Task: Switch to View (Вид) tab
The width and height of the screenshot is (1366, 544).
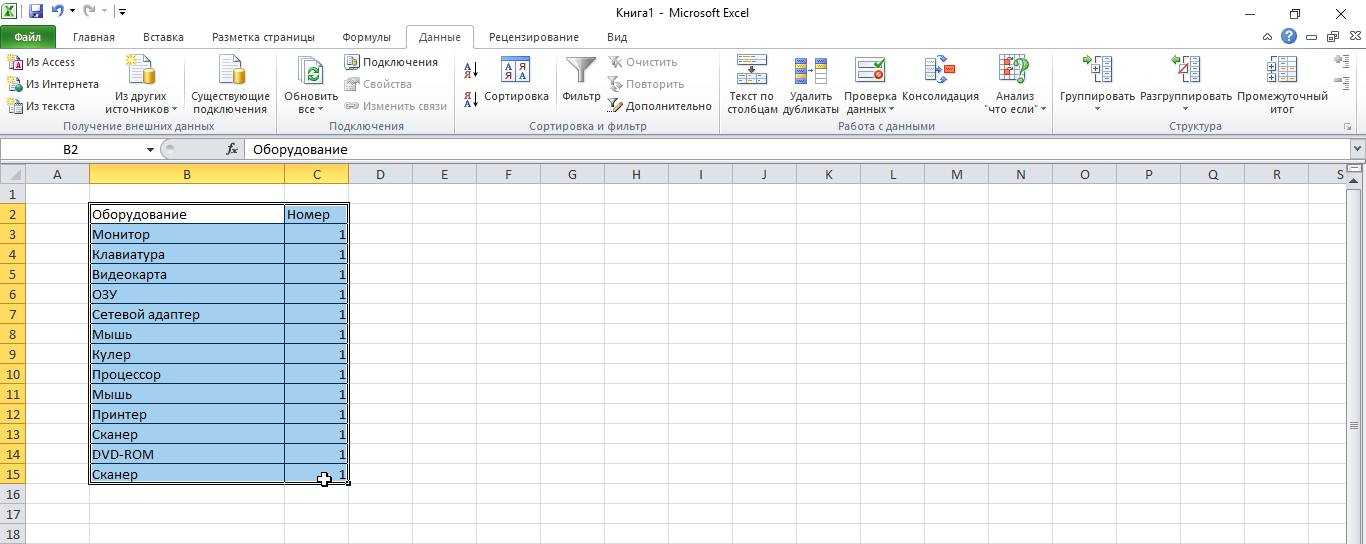Action: point(617,37)
